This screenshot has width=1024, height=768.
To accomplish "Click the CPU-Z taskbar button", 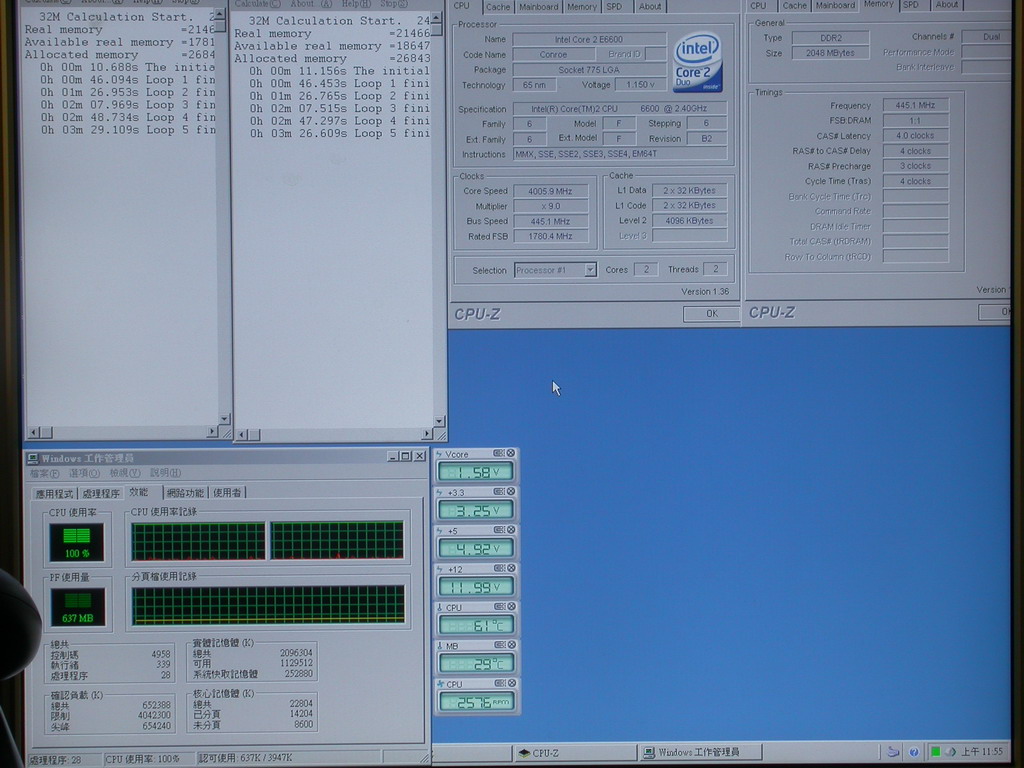I will coord(573,752).
